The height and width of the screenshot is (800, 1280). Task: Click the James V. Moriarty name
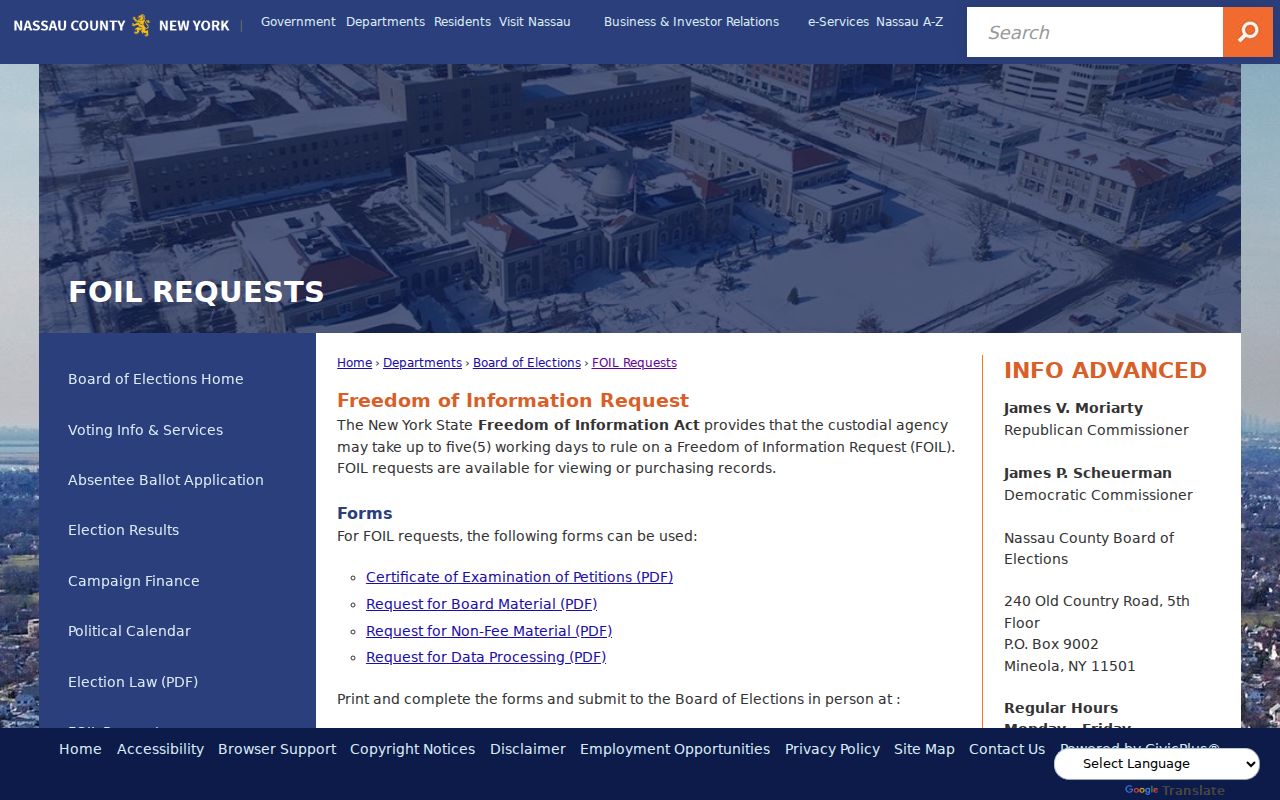[1073, 408]
